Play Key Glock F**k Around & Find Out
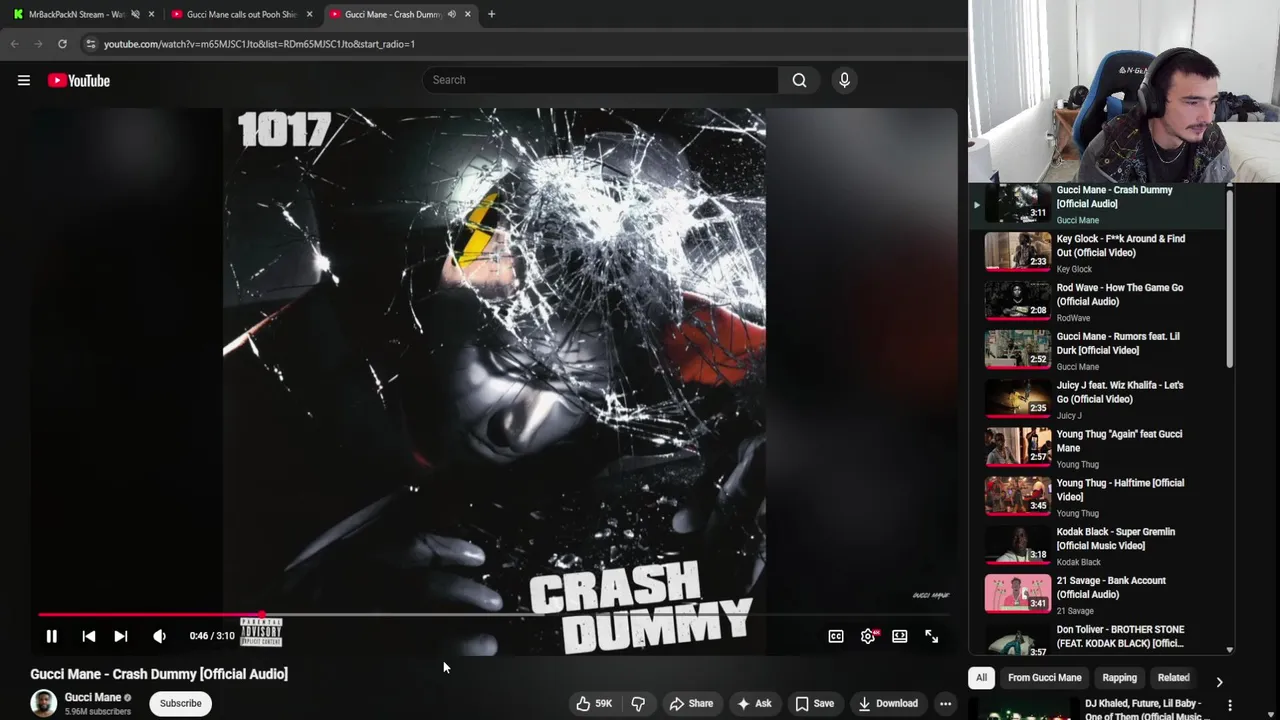This screenshot has height=720, width=1280. click(x=1018, y=251)
